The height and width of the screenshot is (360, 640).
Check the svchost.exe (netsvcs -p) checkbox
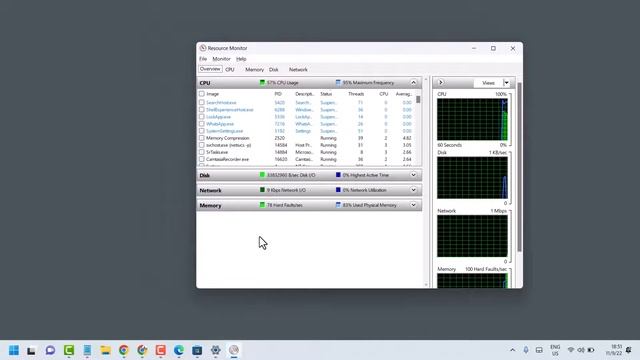[x=202, y=145]
